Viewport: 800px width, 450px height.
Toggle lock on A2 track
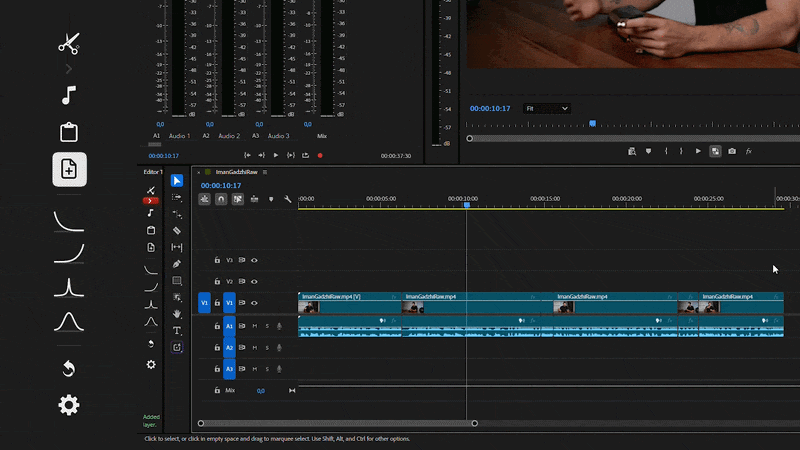pos(217,347)
